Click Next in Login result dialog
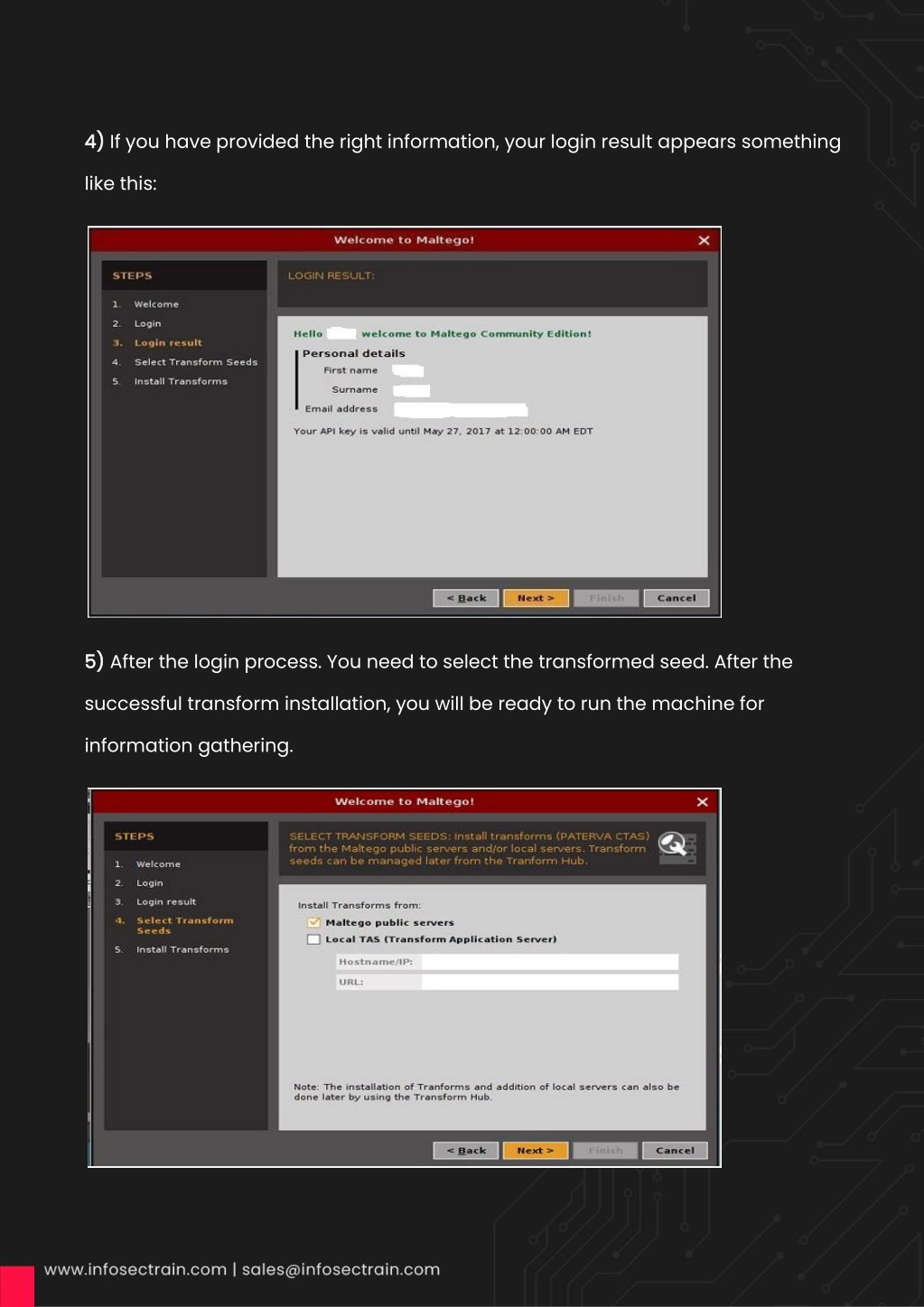The width and height of the screenshot is (924, 1307). 536,598
